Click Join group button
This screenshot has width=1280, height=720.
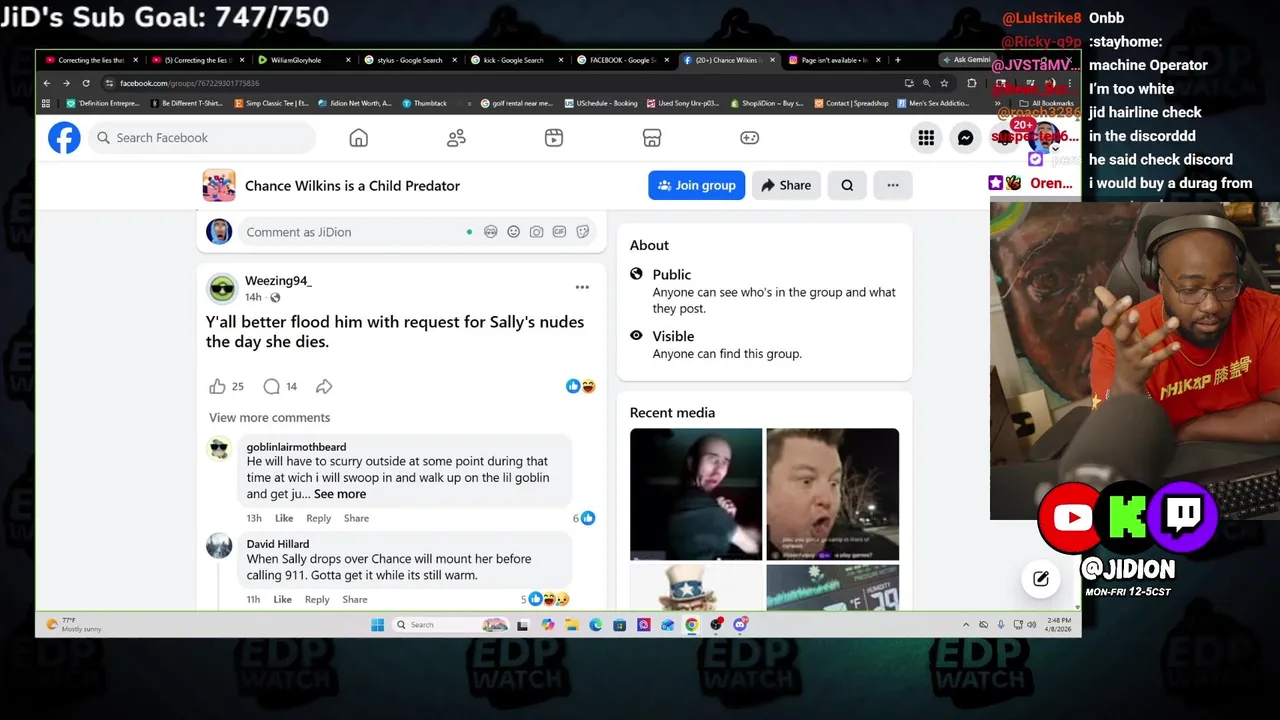click(696, 185)
